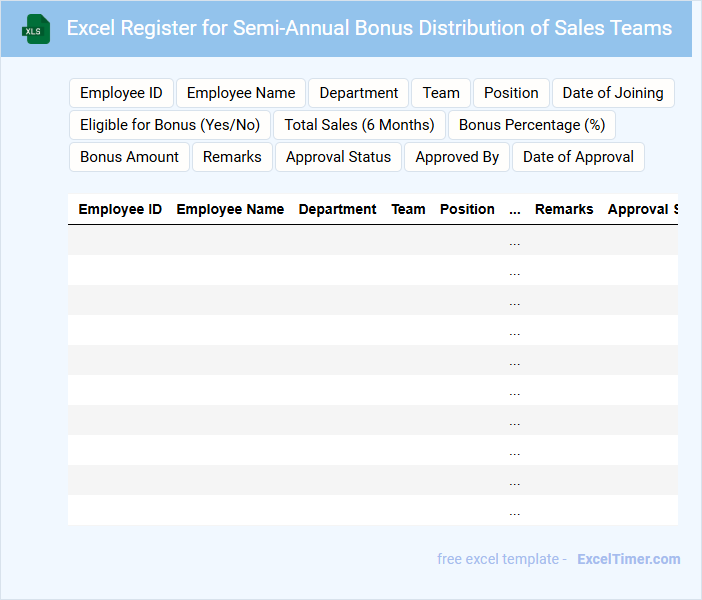The width and height of the screenshot is (702, 600).
Task: Select the Employee ID tag
Action: coord(121,93)
